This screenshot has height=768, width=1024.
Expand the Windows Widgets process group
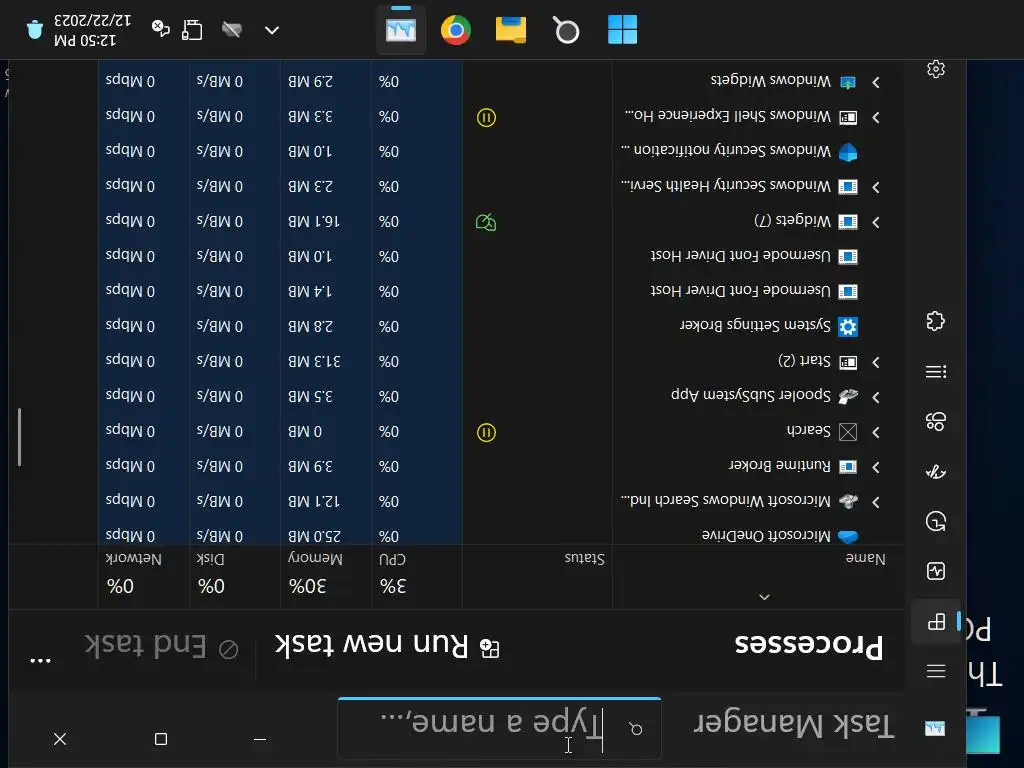point(876,82)
